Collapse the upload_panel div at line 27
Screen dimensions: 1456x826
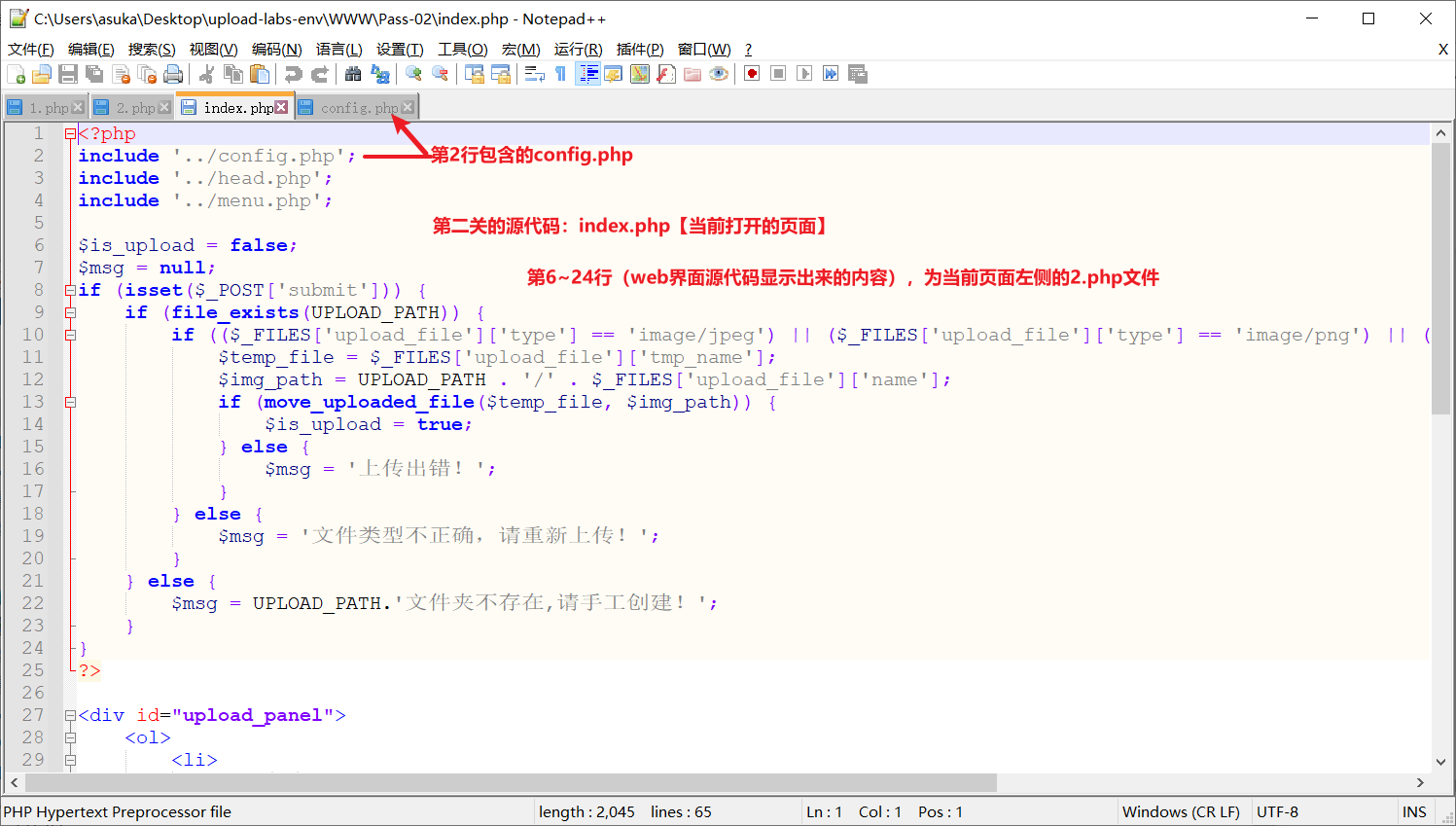[70, 715]
